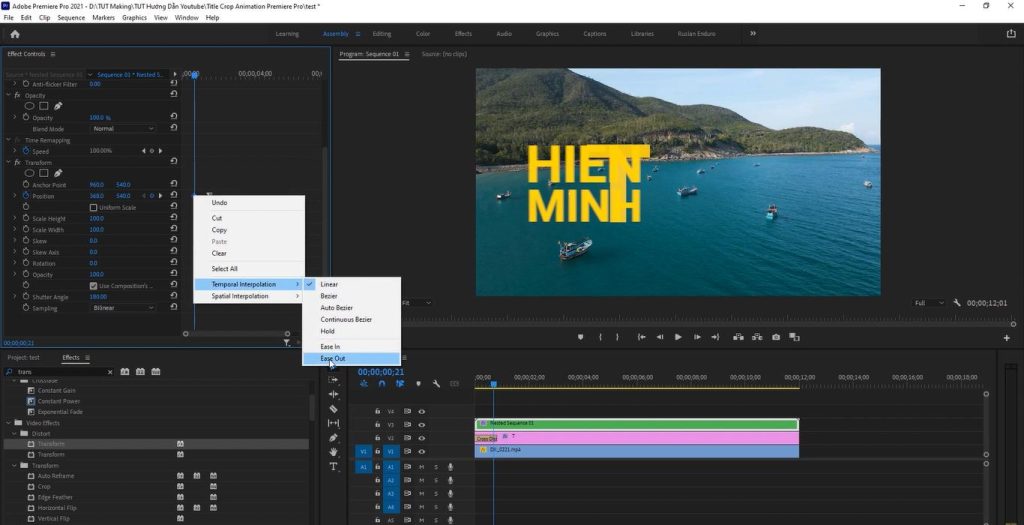Open Sampling Bilinear dropdown
Image resolution: width=1024 pixels, height=525 pixels.
click(123, 308)
